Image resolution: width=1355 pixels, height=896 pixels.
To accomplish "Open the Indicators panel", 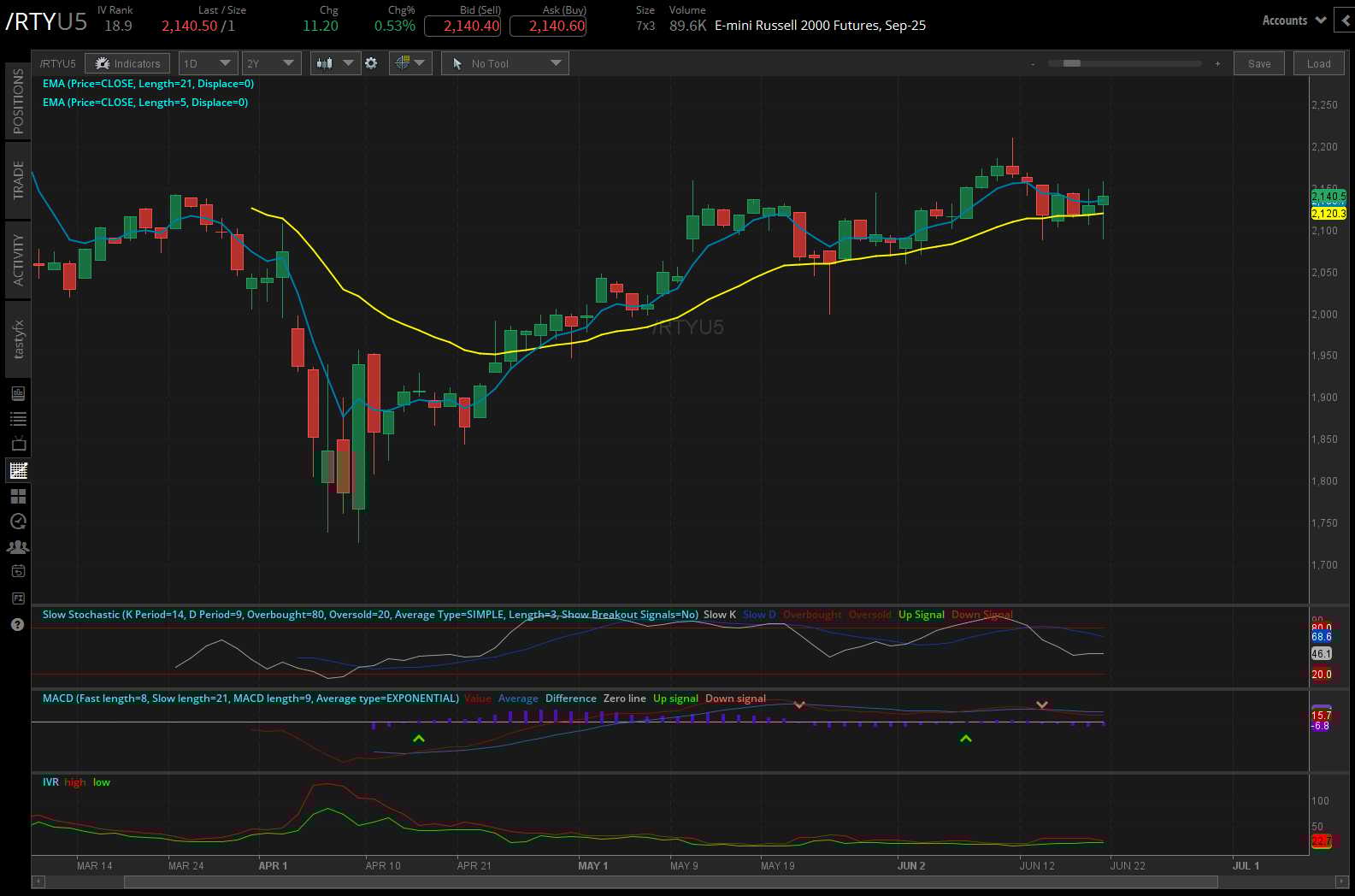I will 127,63.
